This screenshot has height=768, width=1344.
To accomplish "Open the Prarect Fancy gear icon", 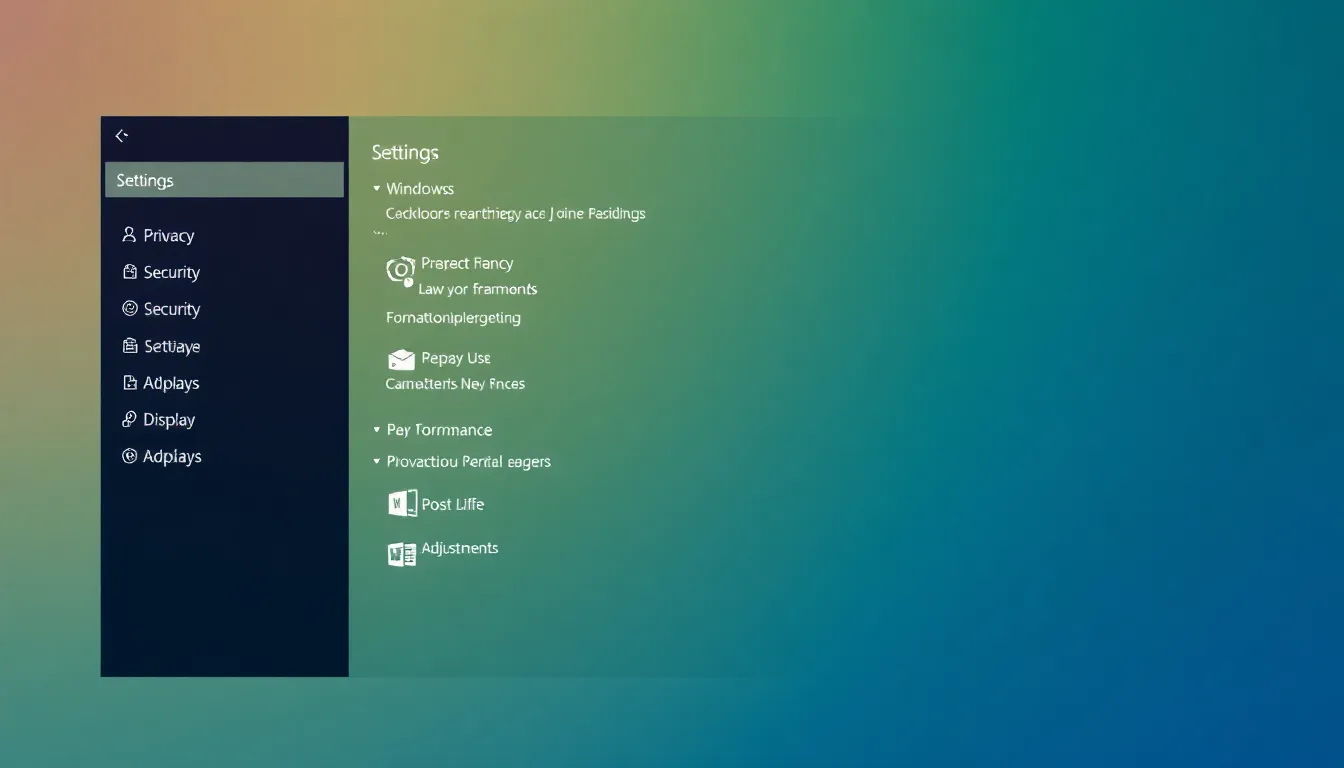I will tap(400, 271).
